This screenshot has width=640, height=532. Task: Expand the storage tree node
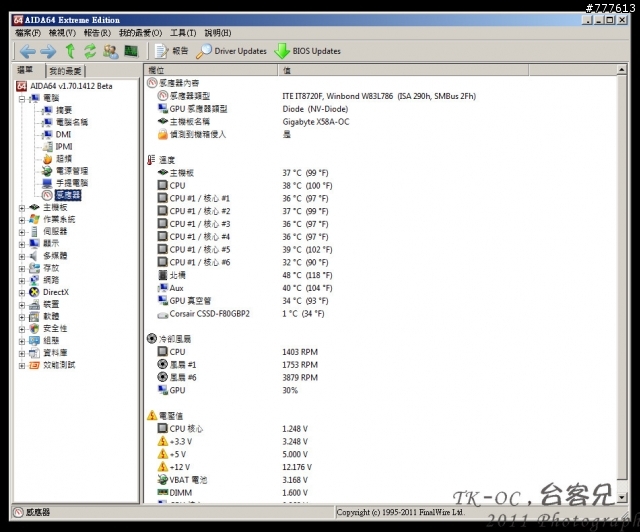[22, 269]
